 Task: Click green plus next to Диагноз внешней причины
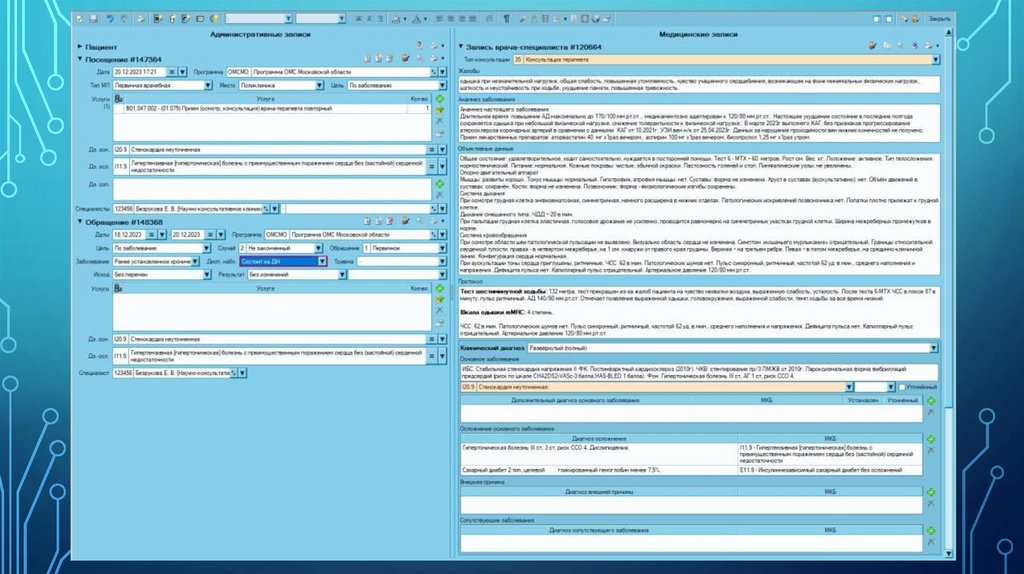coord(931,493)
